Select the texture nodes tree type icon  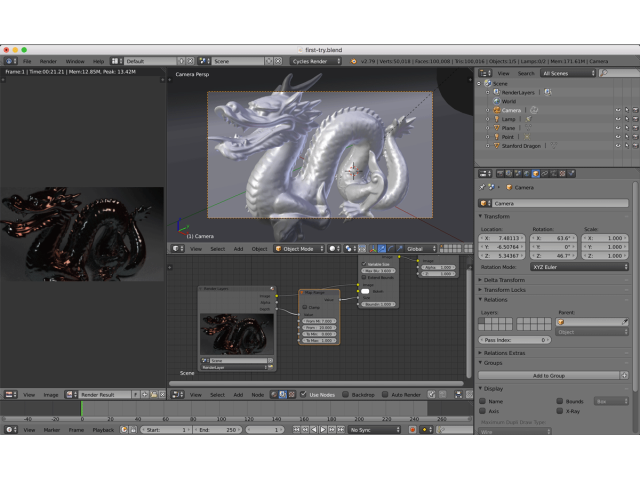click(x=292, y=395)
